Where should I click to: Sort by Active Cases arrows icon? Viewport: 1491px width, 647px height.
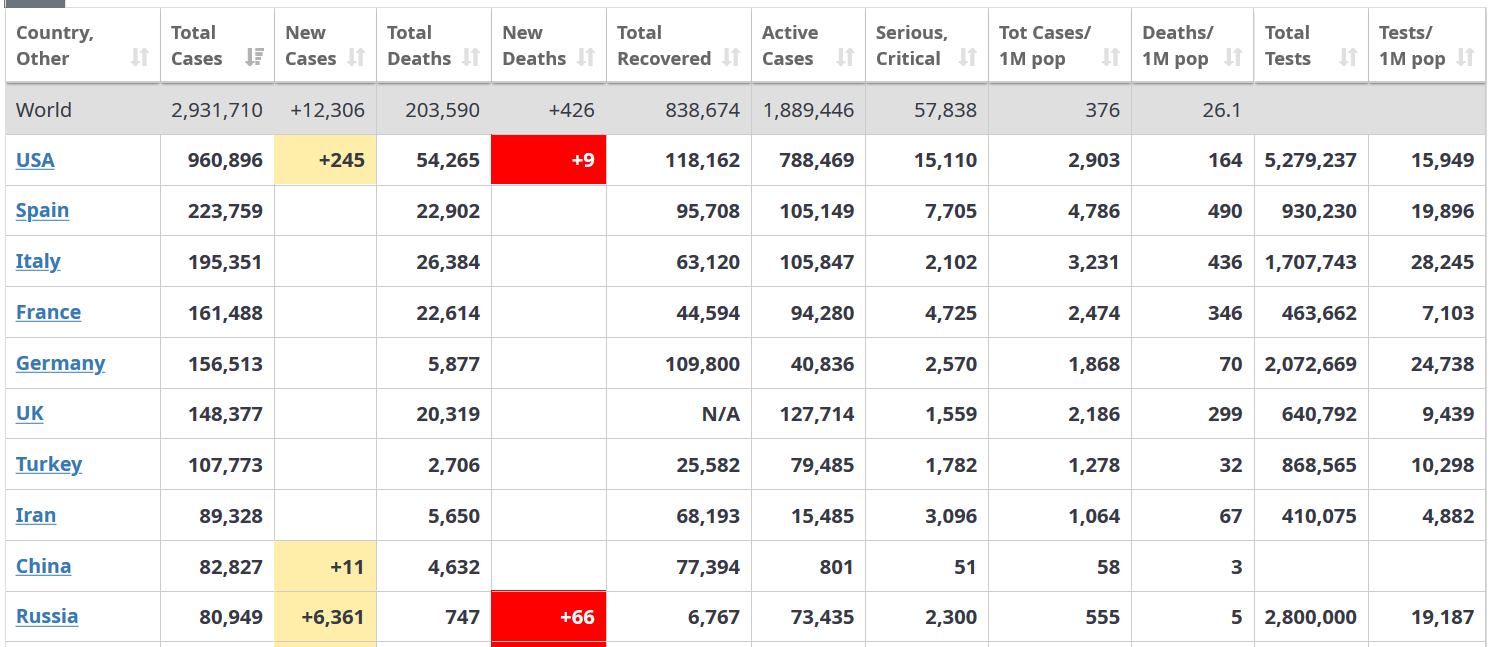coord(845,58)
